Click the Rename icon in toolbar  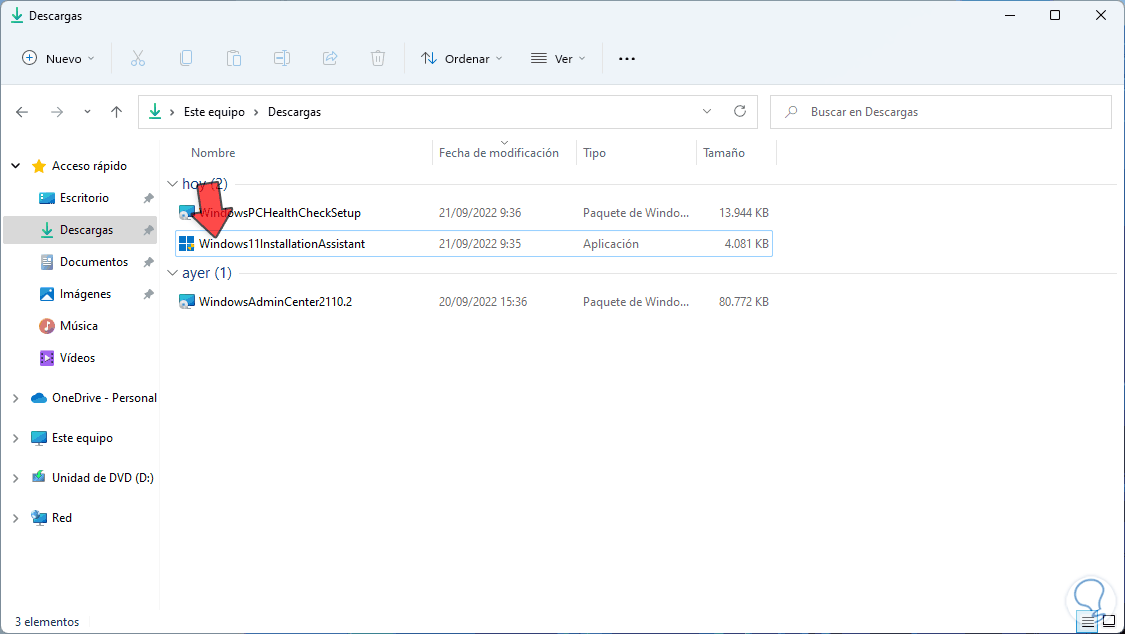[282, 59]
